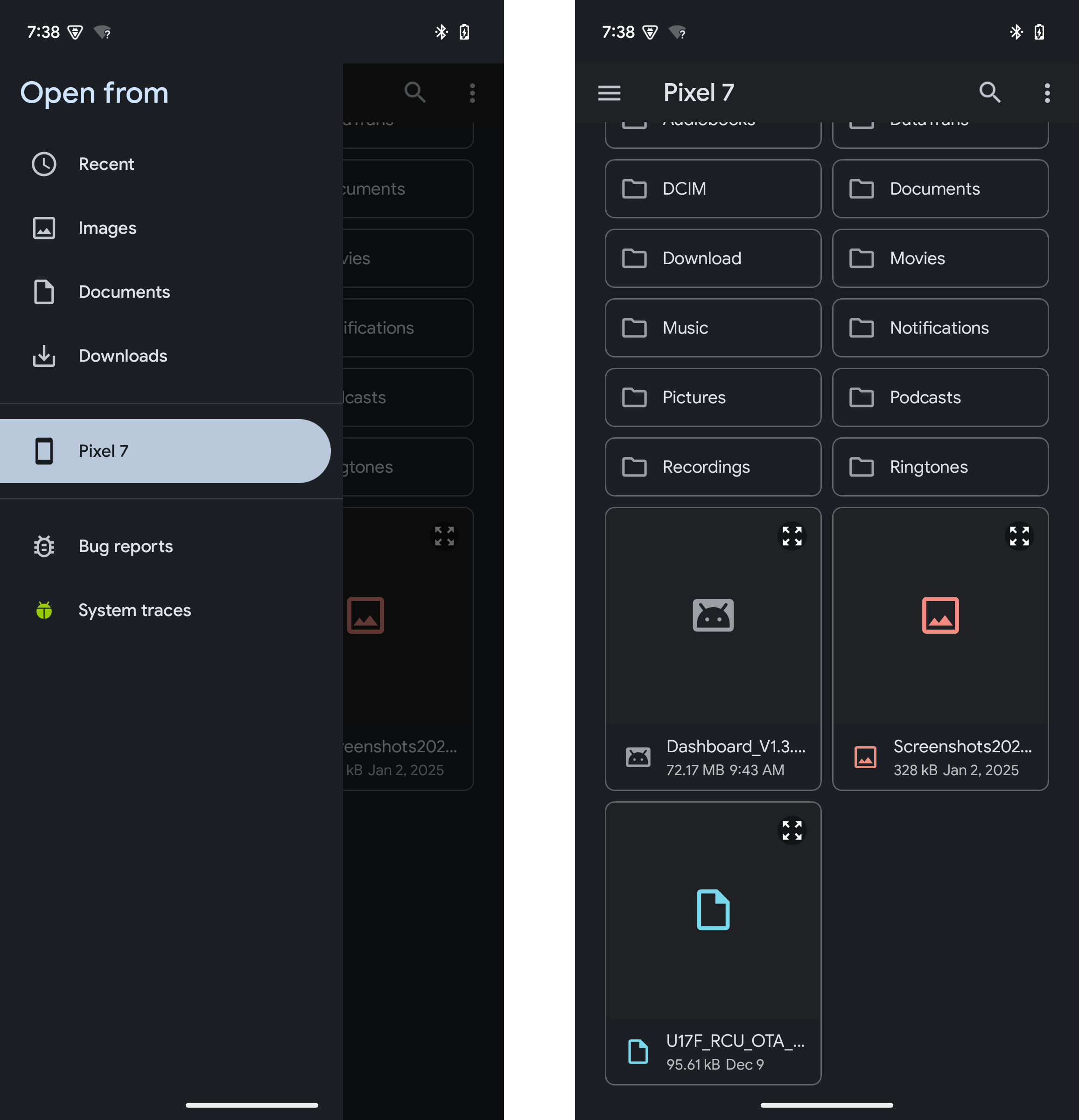1079x1120 pixels.
Task: Open the Recordings folder
Action: [713, 467]
